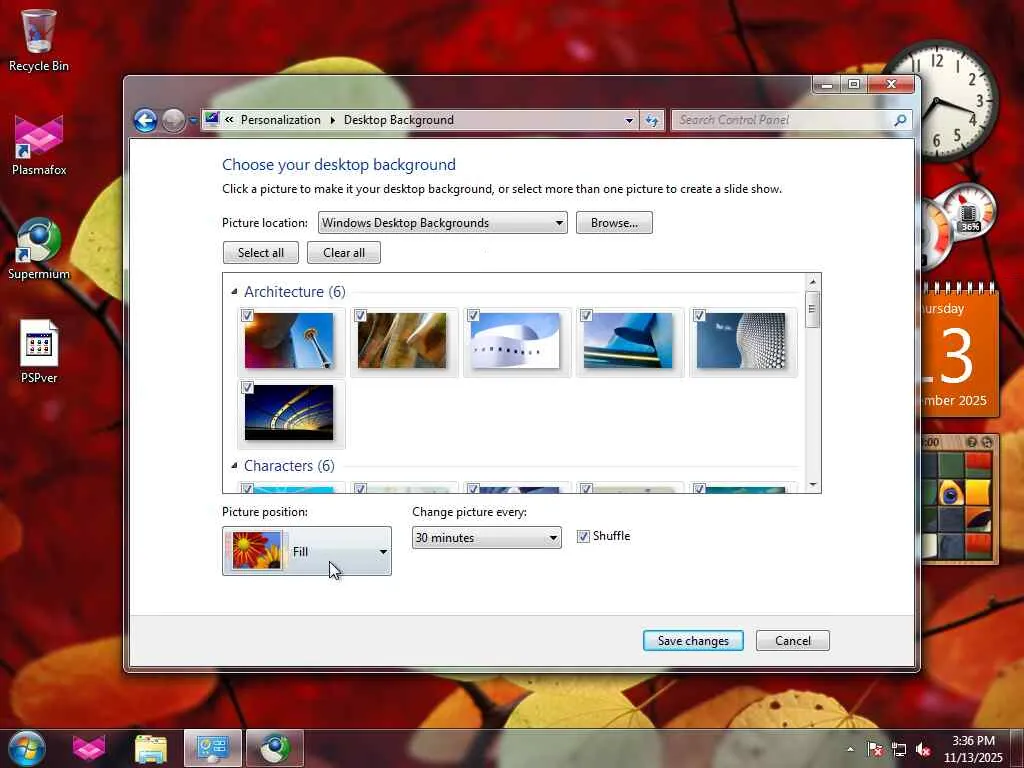Click the picture puzzle gadget
This screenshot has width=1024, height=768.
click(959, 499)
